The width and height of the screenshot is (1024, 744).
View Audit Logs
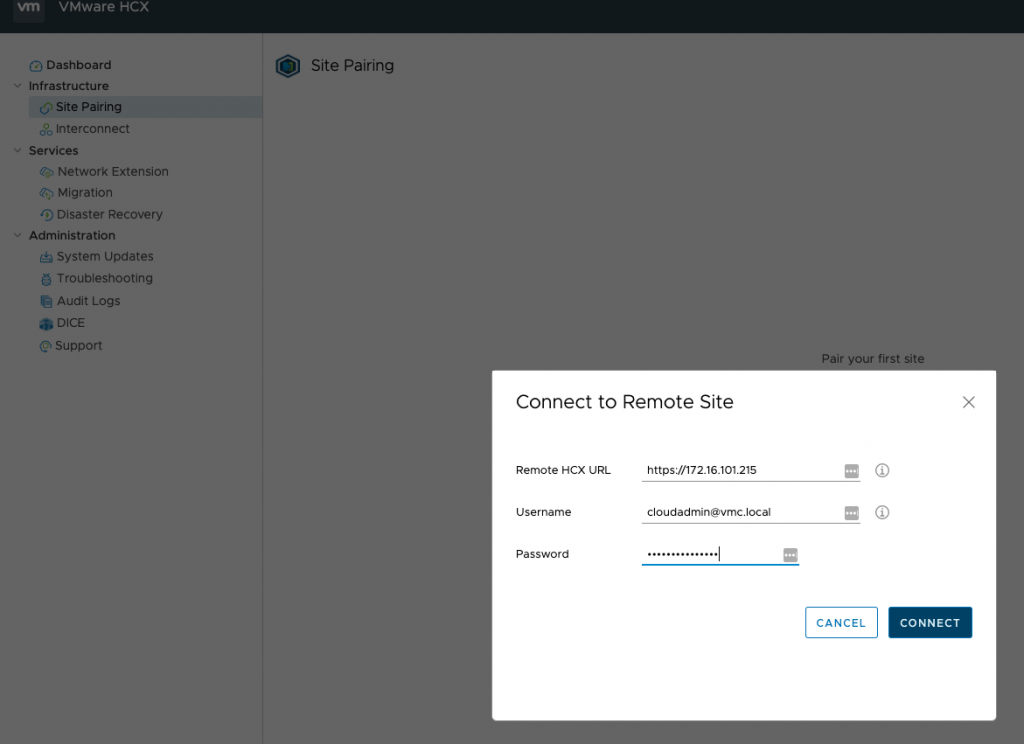pos(88,301)
